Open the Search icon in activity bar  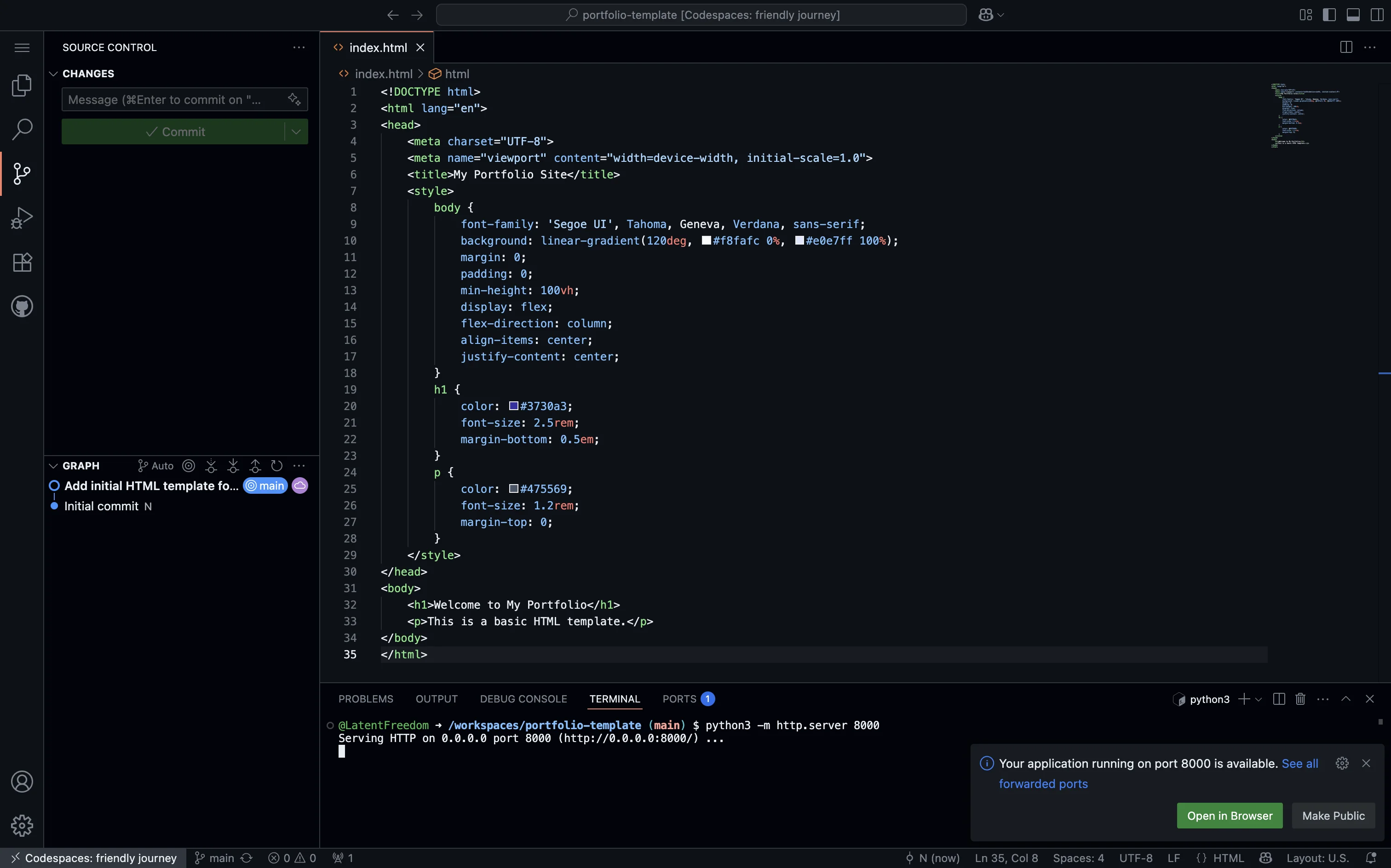pos(22,129)
